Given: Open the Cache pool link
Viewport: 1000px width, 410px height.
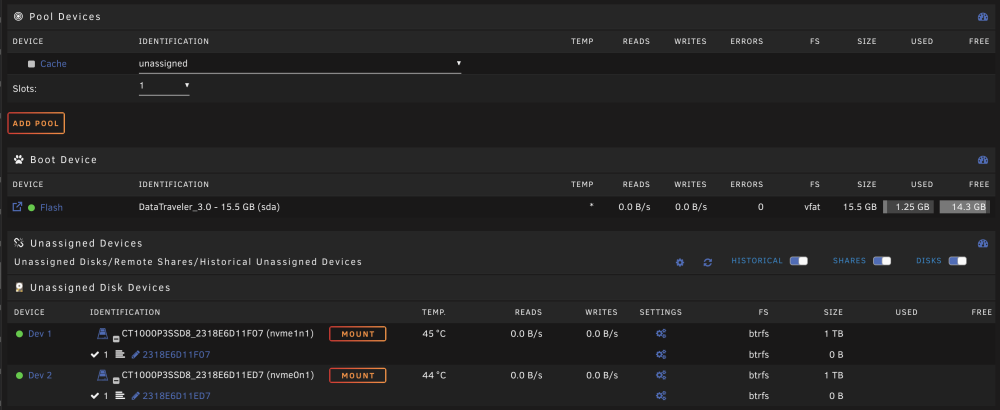Looking at the screenshot, I should click(53, 64).
